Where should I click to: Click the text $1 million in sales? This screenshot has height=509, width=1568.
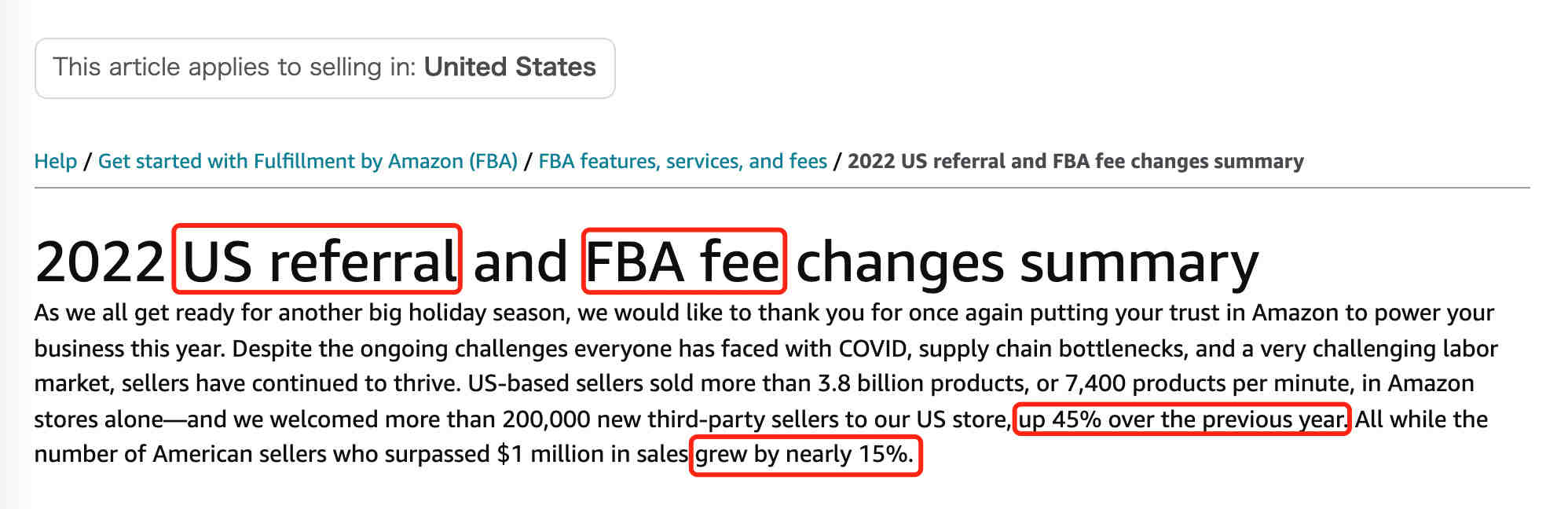coord(592,455)
